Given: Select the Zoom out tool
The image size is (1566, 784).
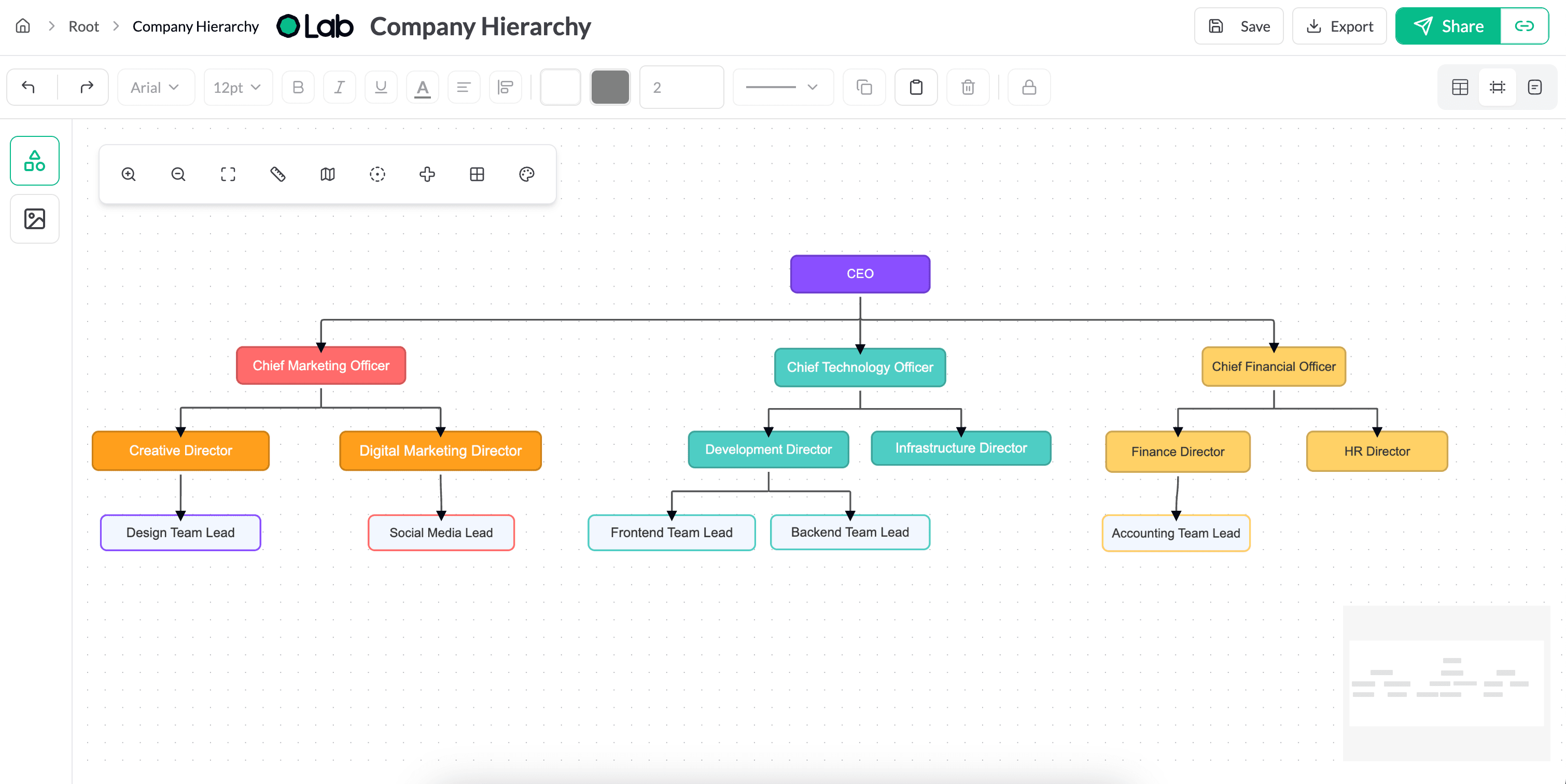Looking at the screenshot, I should [x=177, y=174].
